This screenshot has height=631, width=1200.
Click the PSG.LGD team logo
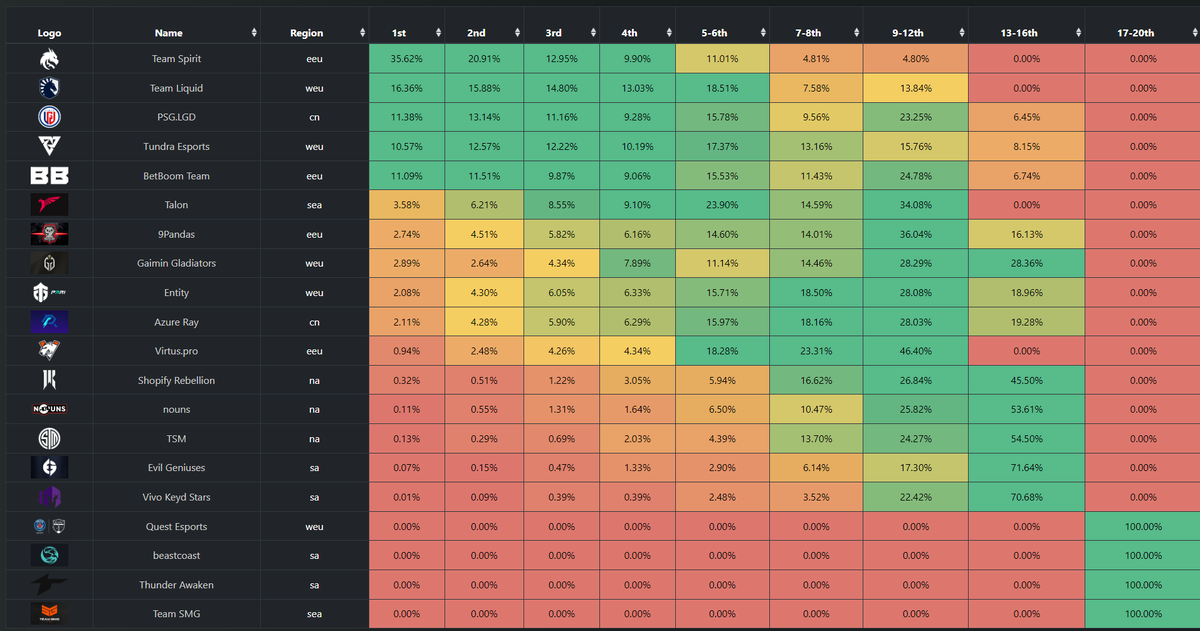point(49,117)
